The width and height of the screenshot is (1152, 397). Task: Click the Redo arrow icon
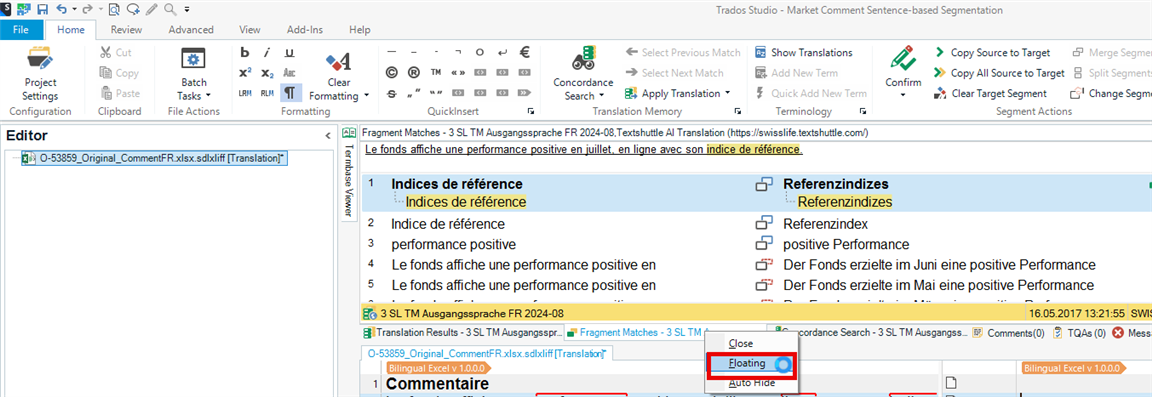coord(87,10)
